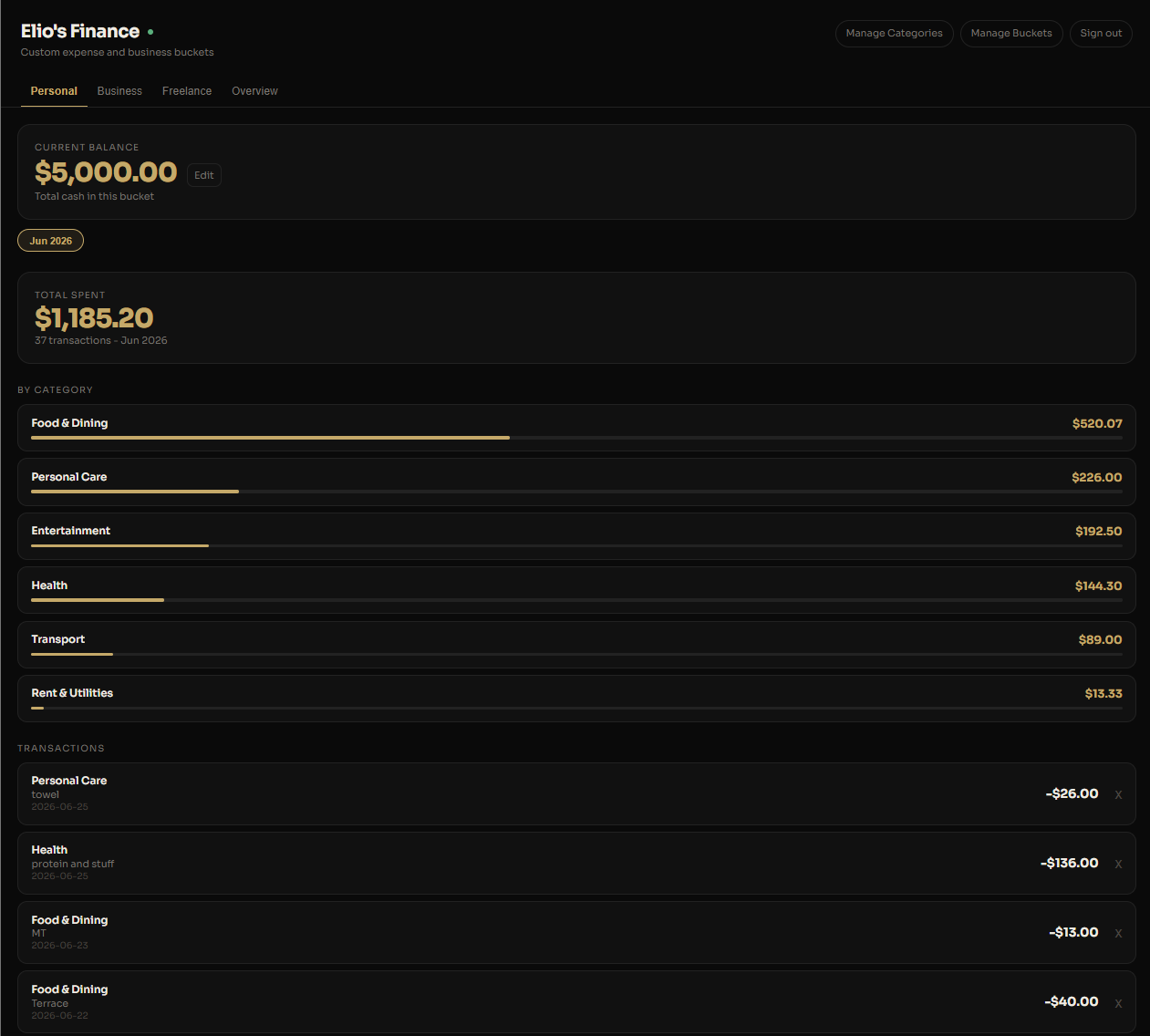This screenshot has width=1150, height=1036.
Task: Click the Rent & Utilities progress bar
Action: (x=576, y=708)
